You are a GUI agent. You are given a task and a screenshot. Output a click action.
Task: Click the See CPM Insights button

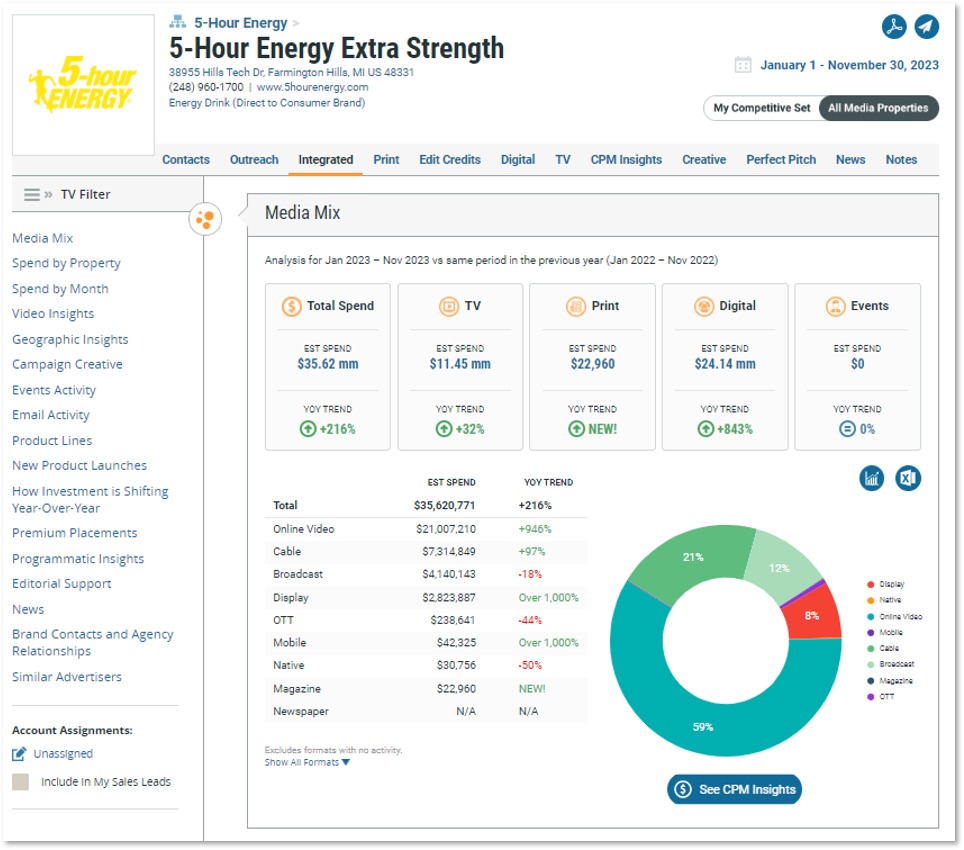(734, 789)
